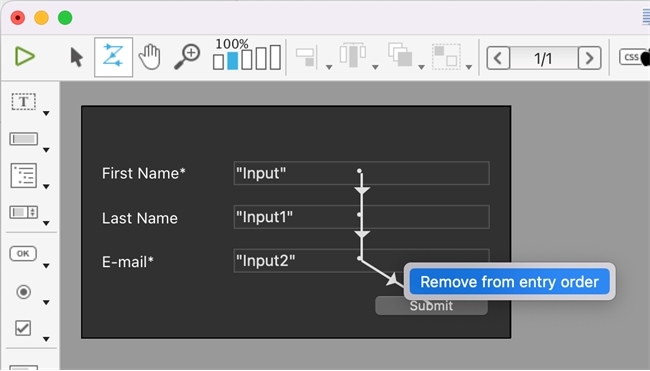The image size is (650, 371).
Task: Click the align objects icon
Action: [x=306, y=57]
